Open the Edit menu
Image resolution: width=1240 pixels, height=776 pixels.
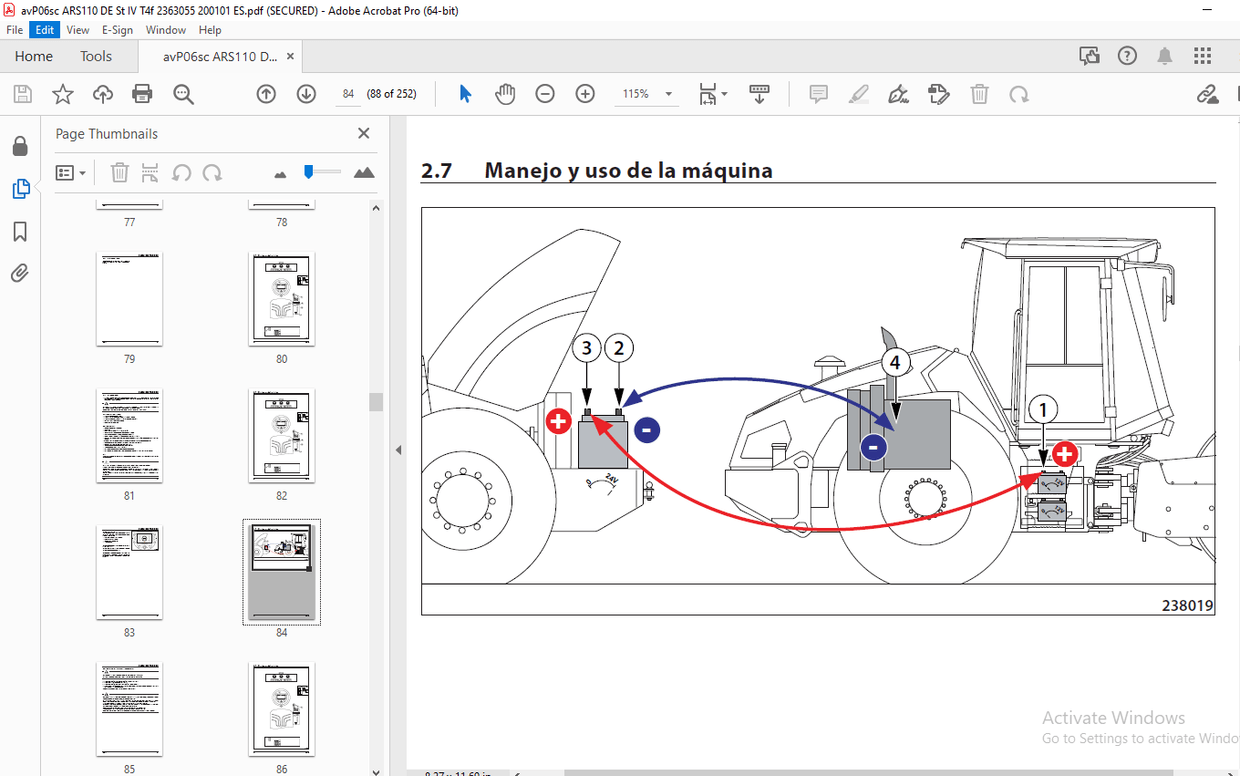tap(44, 29)
